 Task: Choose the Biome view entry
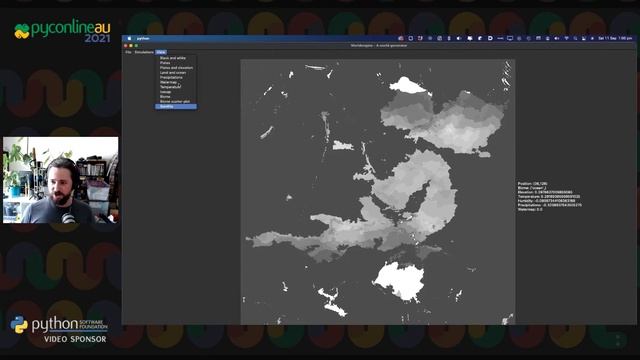[176, 97]
